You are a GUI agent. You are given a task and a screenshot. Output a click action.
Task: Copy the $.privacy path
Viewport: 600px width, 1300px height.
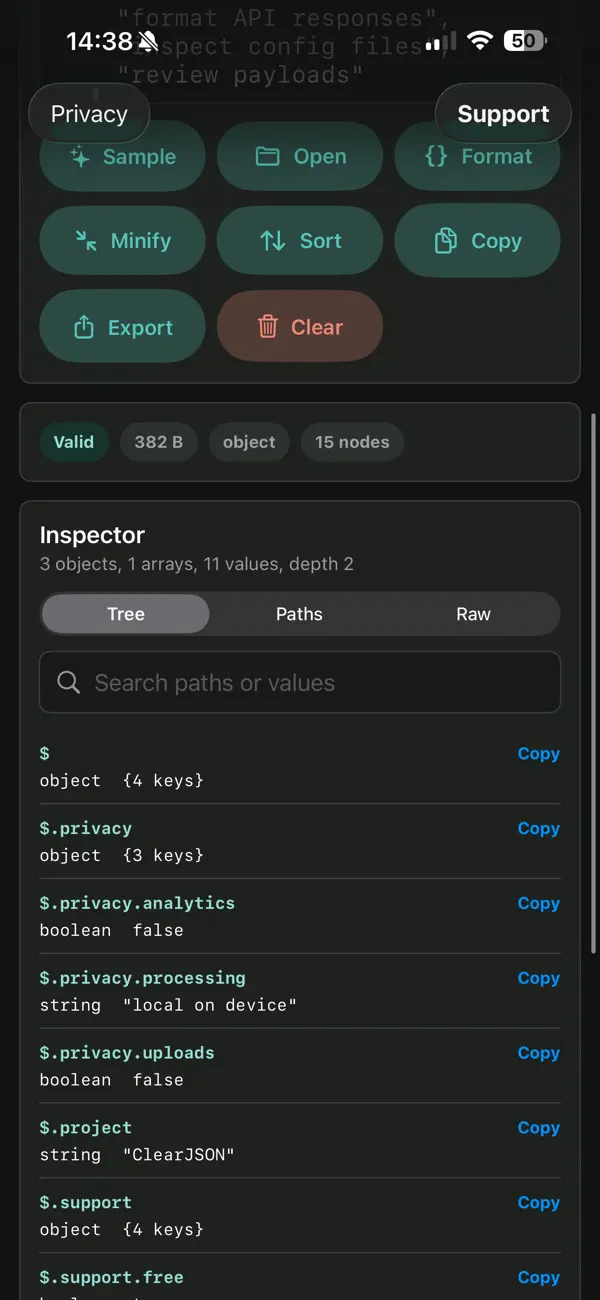[538, 829]
